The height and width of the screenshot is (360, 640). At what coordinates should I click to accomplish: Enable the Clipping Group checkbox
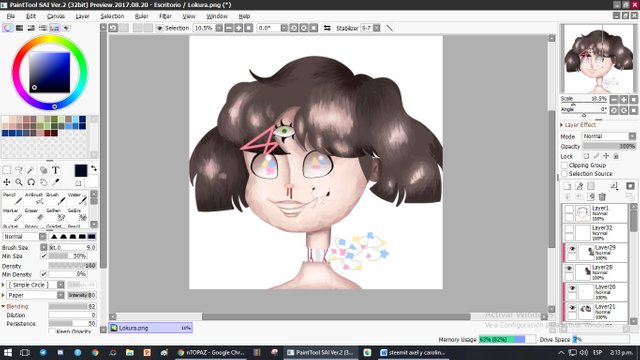tap(564, 165)
